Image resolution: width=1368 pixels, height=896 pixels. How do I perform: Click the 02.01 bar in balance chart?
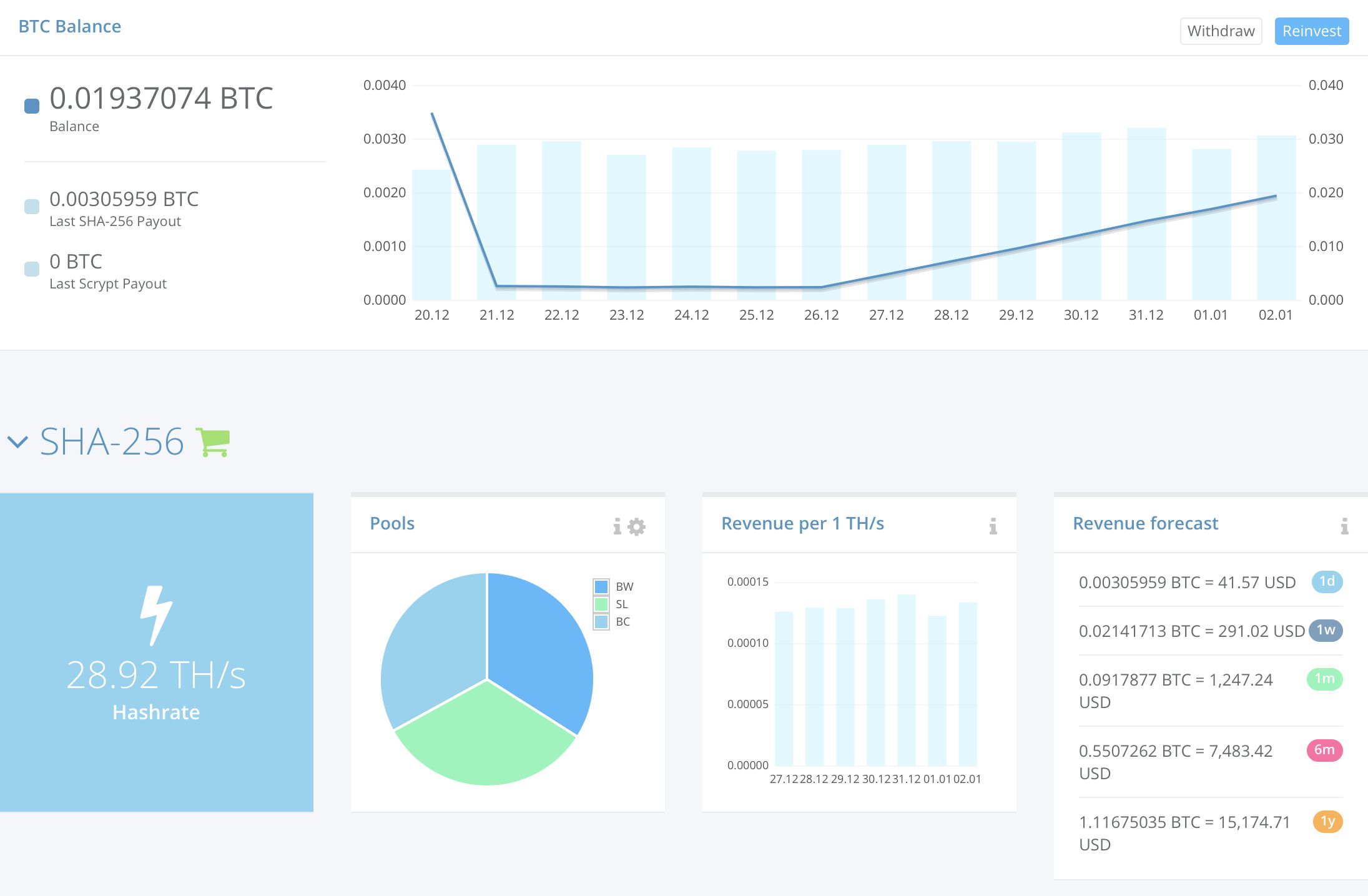1276,217
